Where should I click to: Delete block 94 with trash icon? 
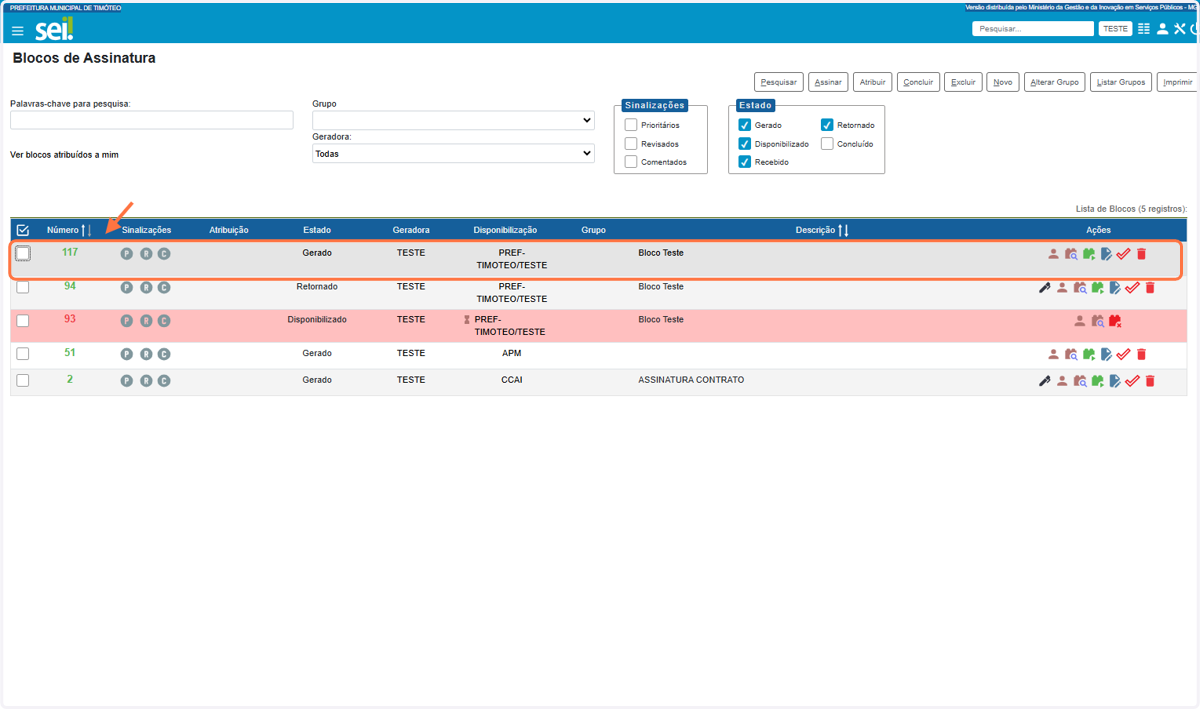(x=1150, y=288)
